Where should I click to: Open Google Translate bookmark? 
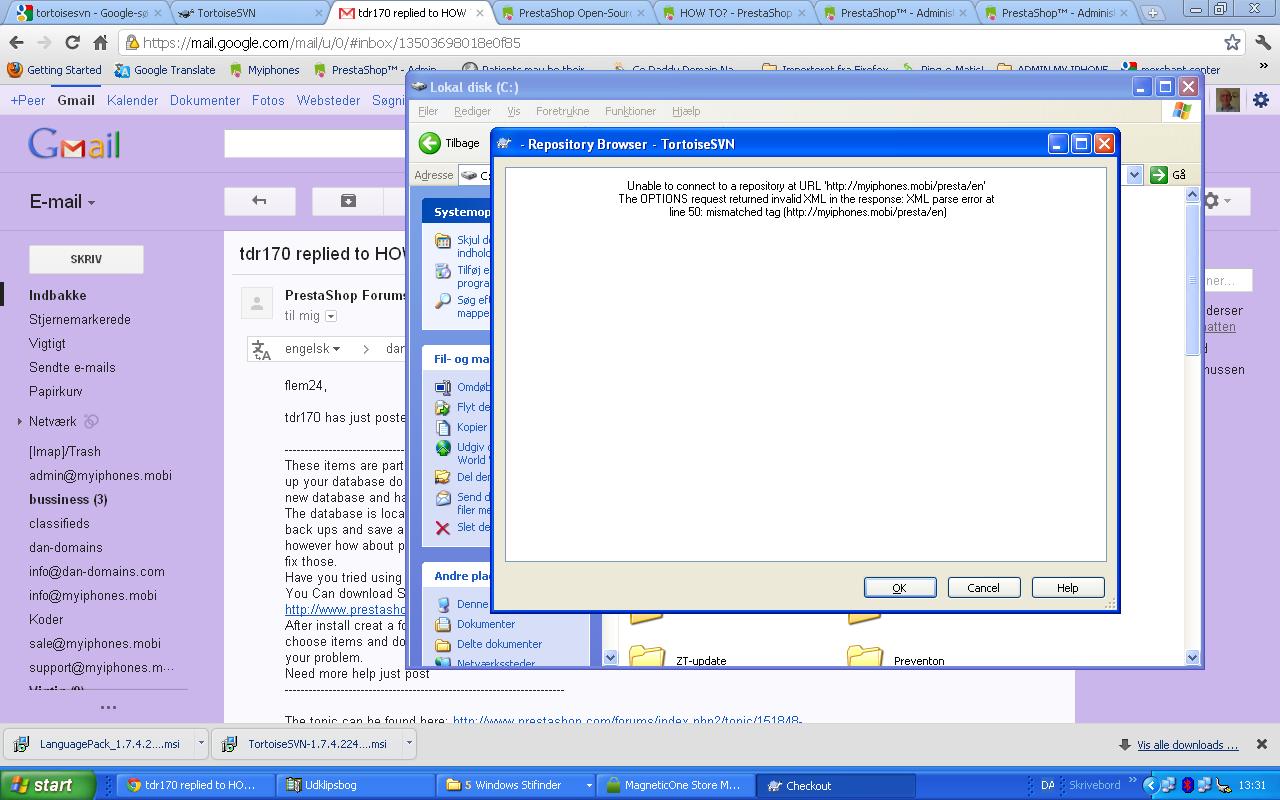(x=165, y=70)
